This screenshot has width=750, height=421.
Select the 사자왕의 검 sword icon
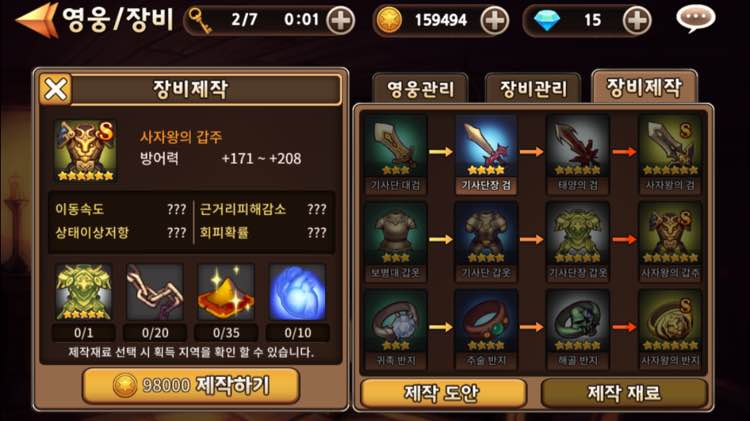(x=670, y=154)
